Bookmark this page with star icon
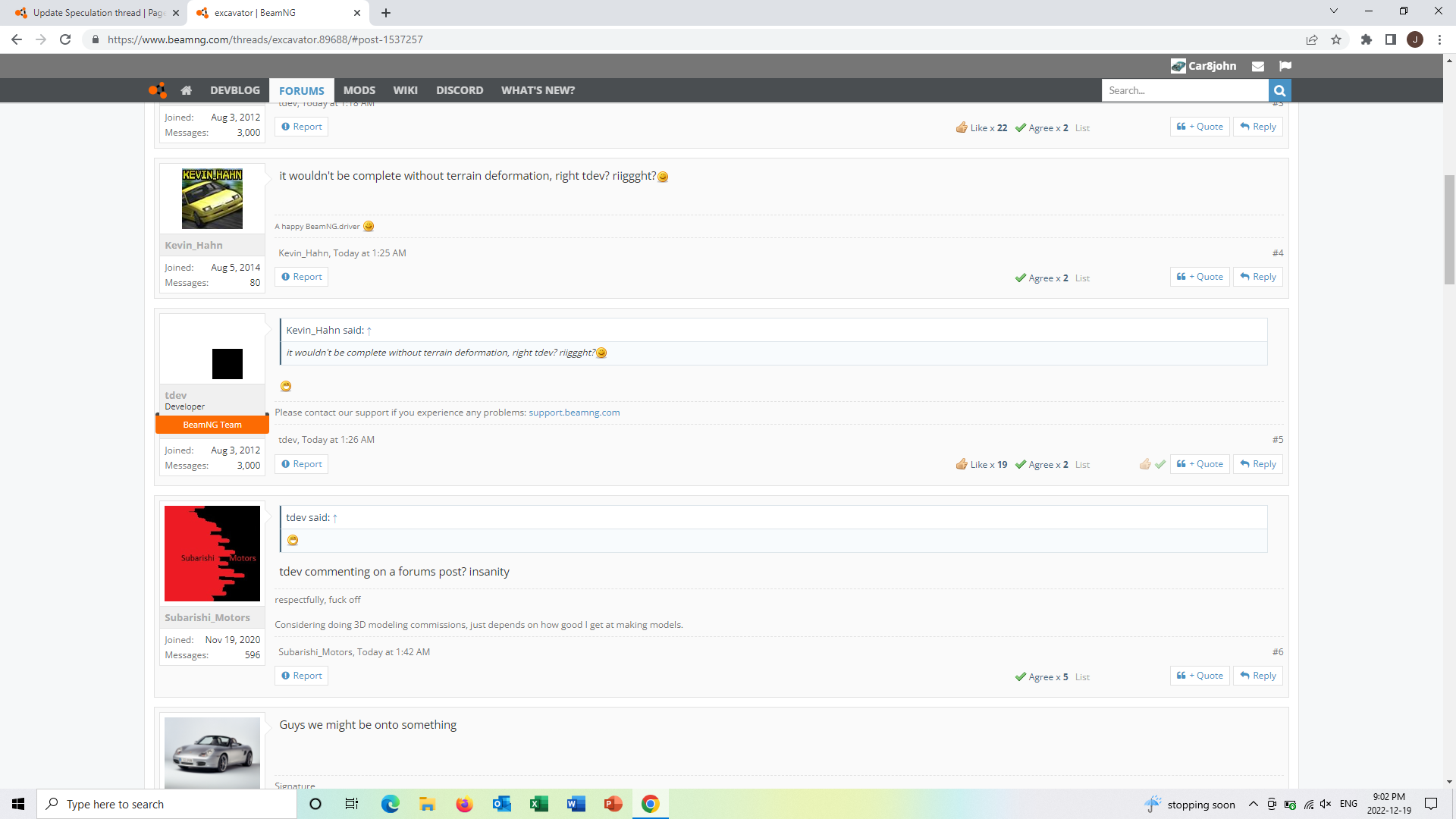 pyautogui.click(x=1336, y=39)
